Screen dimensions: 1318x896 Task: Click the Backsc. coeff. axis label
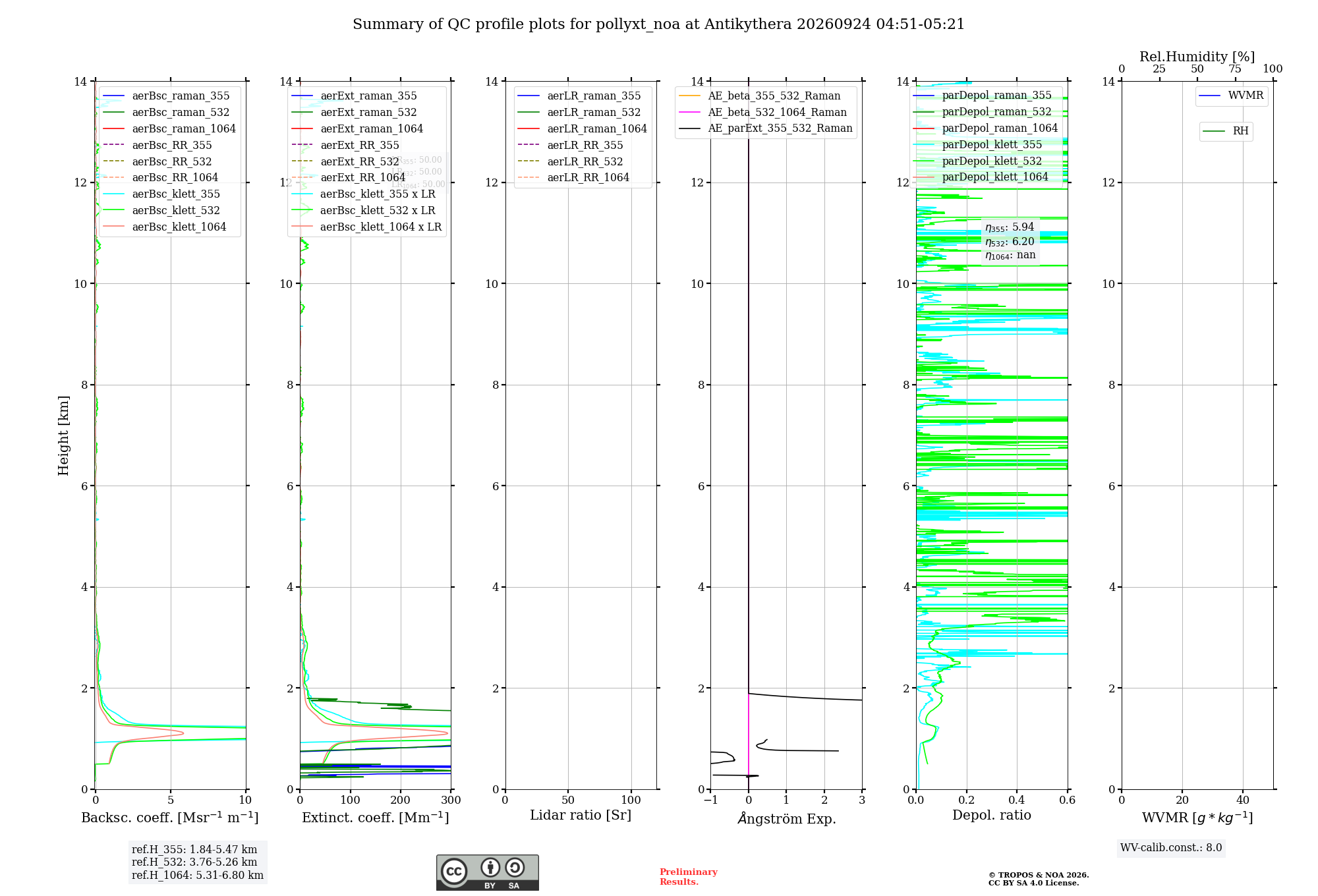pyautogui.click(x=170, y=818)
